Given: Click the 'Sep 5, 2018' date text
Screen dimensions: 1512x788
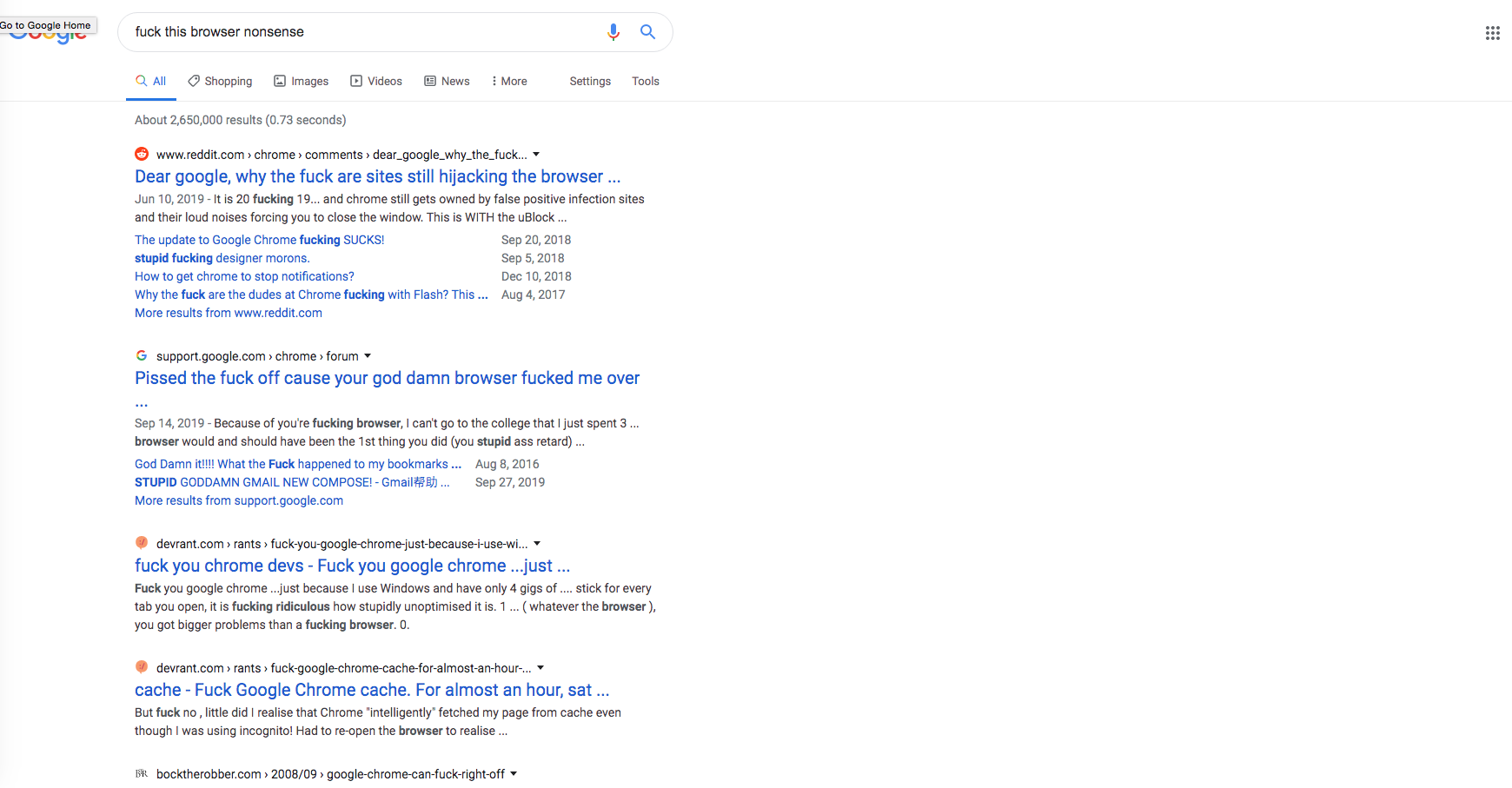Looking at the screenshot, I should (533, 258).
